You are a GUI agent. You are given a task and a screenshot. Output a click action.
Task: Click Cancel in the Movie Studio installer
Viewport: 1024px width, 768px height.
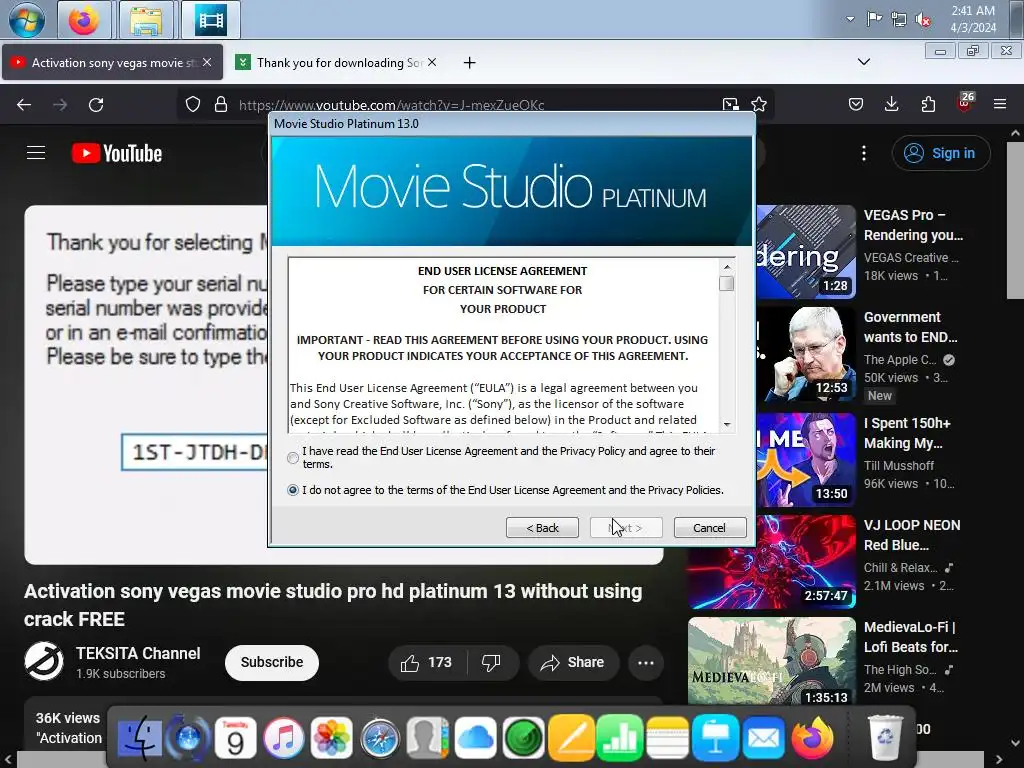pos(710,528)
